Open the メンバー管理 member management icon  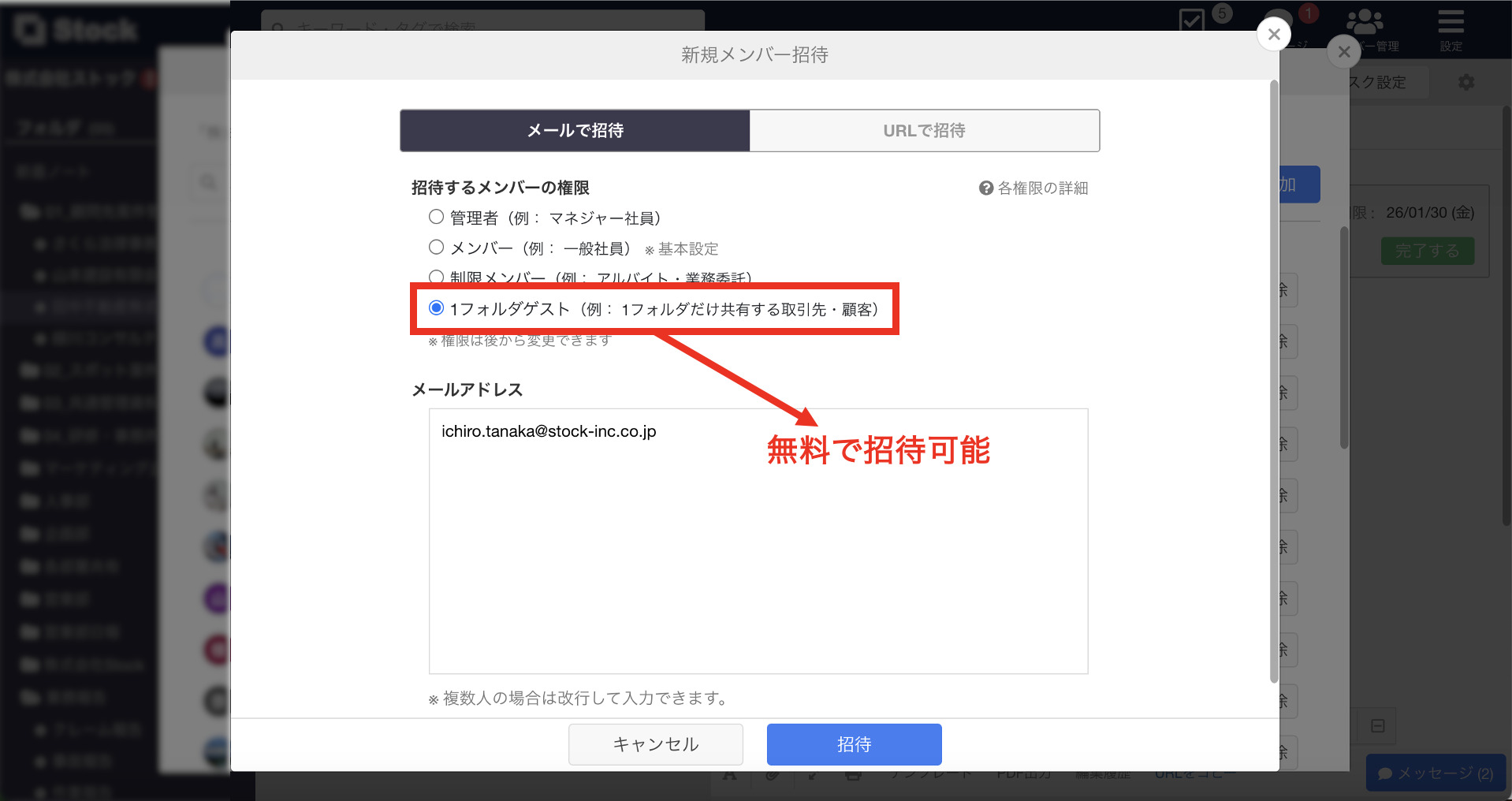1365,20
